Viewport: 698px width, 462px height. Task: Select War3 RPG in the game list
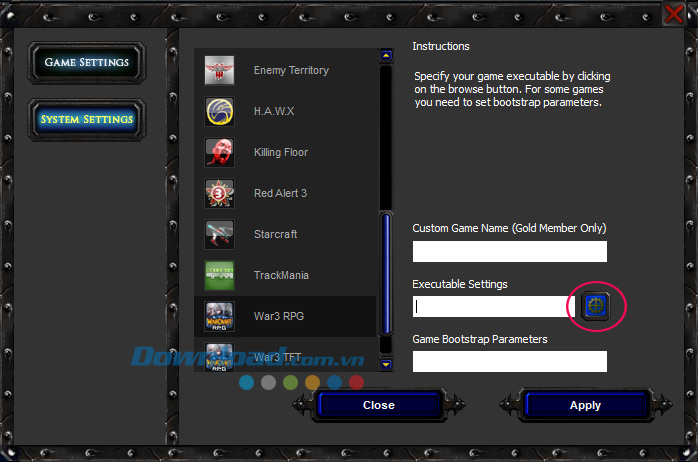285,316
